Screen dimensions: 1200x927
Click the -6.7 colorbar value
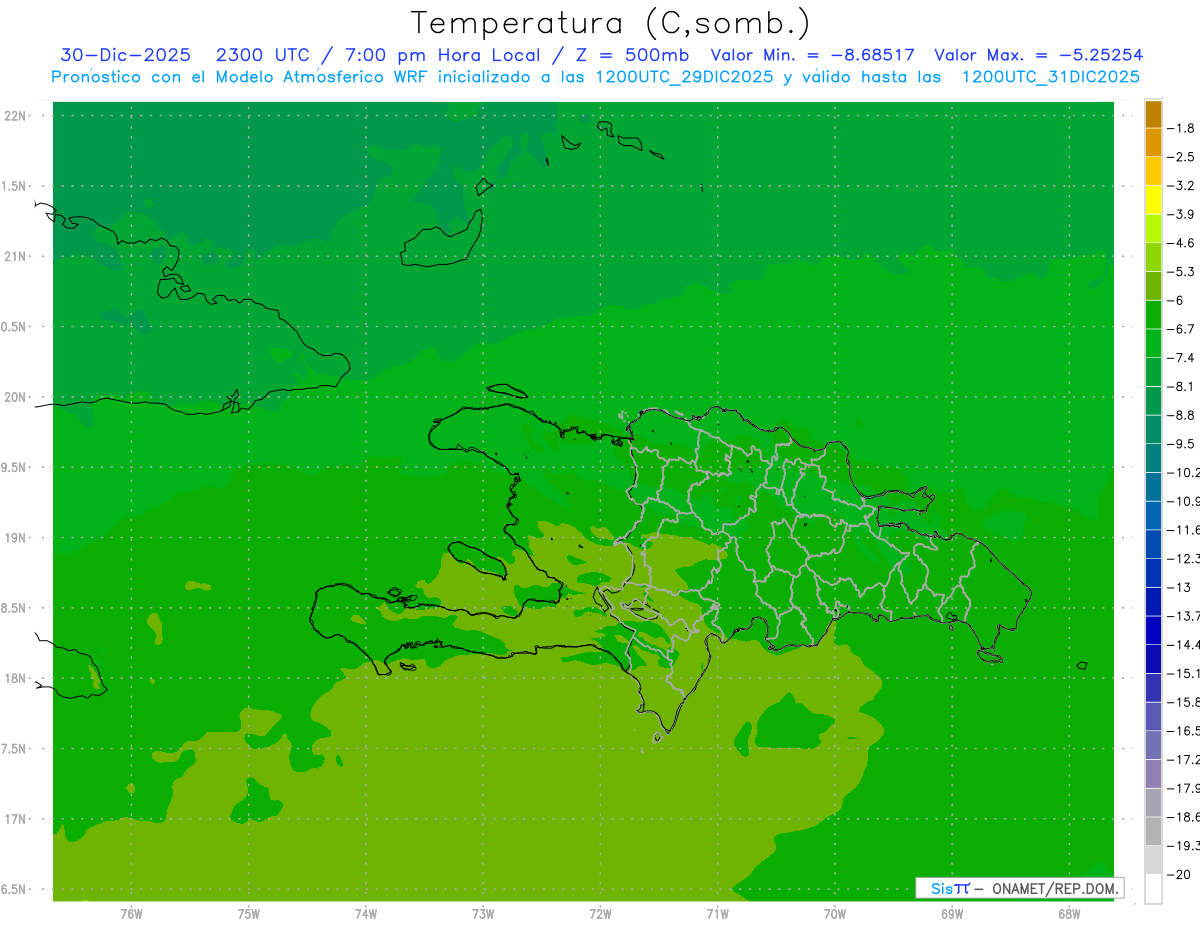click(1181, 329)
